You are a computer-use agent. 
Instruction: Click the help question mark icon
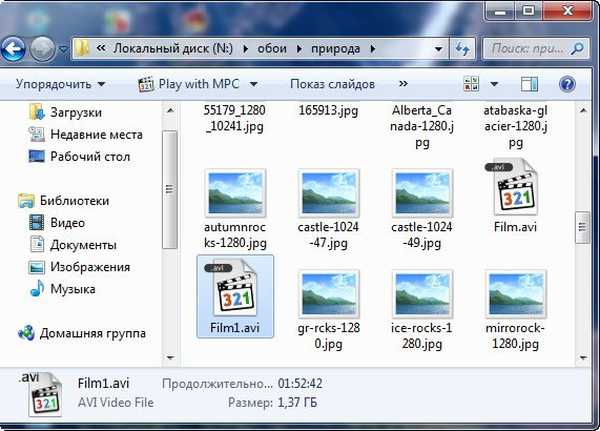pos(567,85)
